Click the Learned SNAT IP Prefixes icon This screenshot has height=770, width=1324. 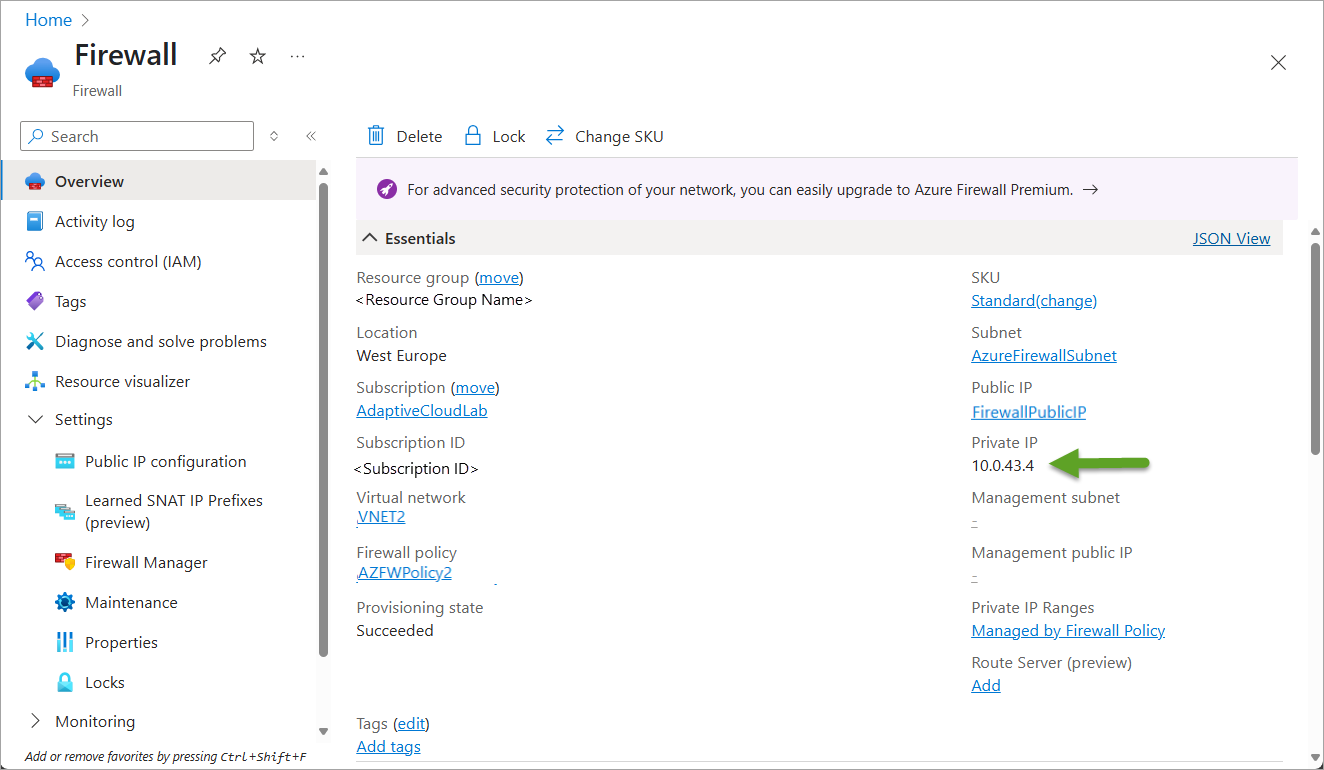[65, 512]
